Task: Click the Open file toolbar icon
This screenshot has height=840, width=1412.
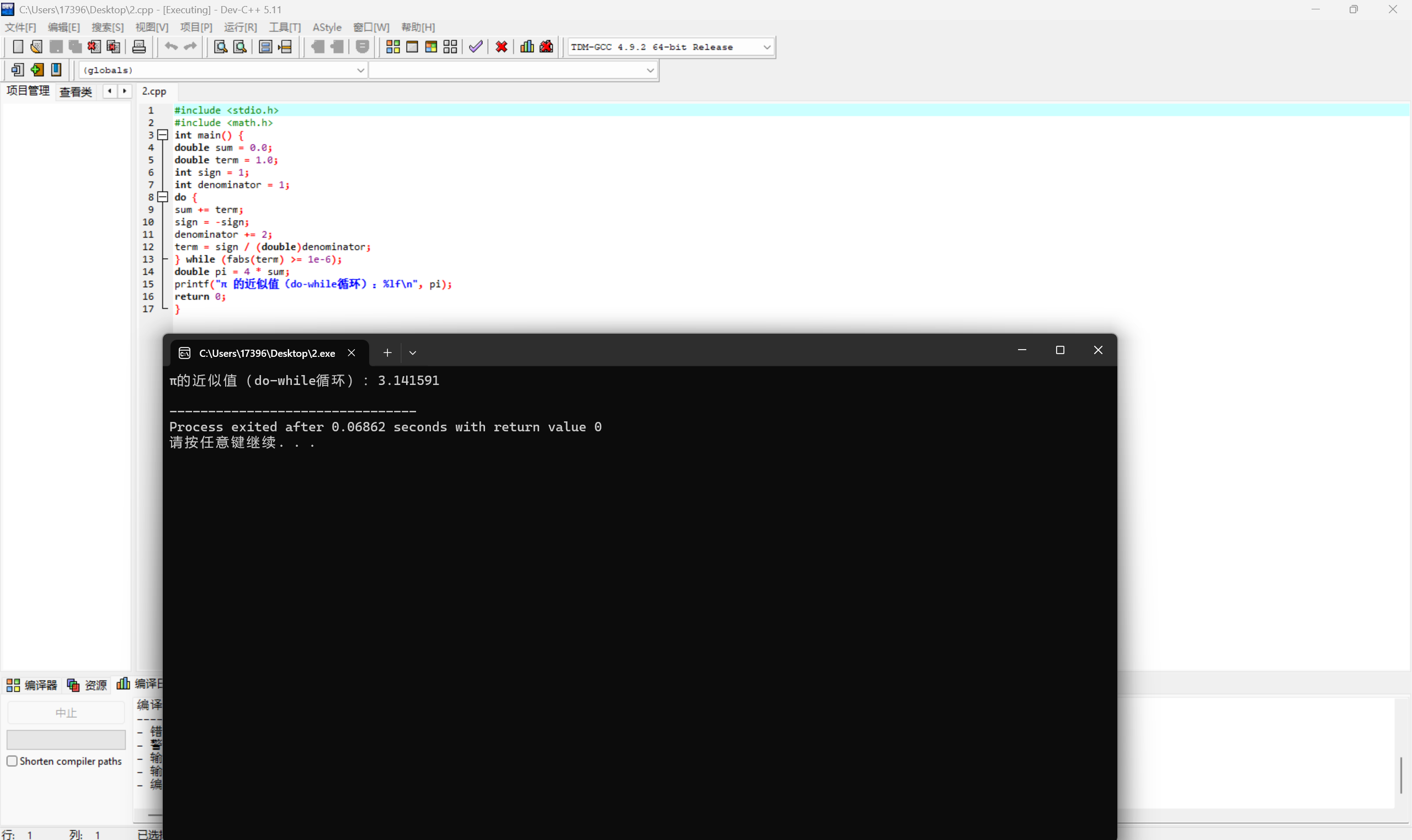Action: 36,47
